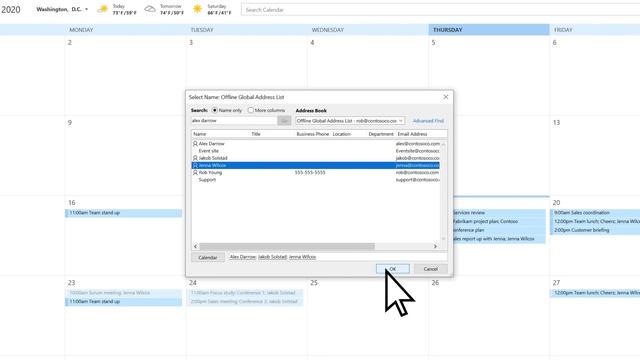Image resolution: width=640 pixels, height=360 pixels.
Task: Click the horizontal scrollbar thumb in the list
Action: 287,246
